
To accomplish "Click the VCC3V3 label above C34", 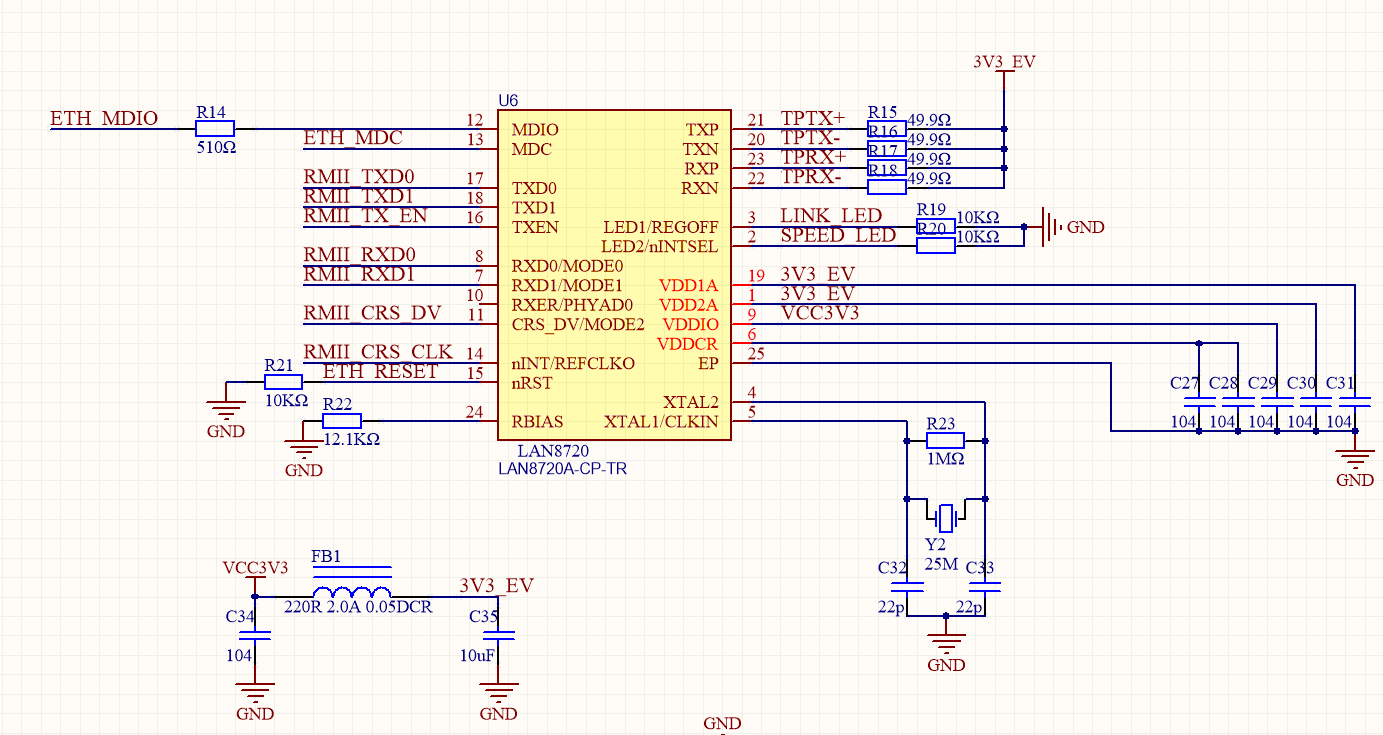I will pyautogui.click(x=255, y=568).
